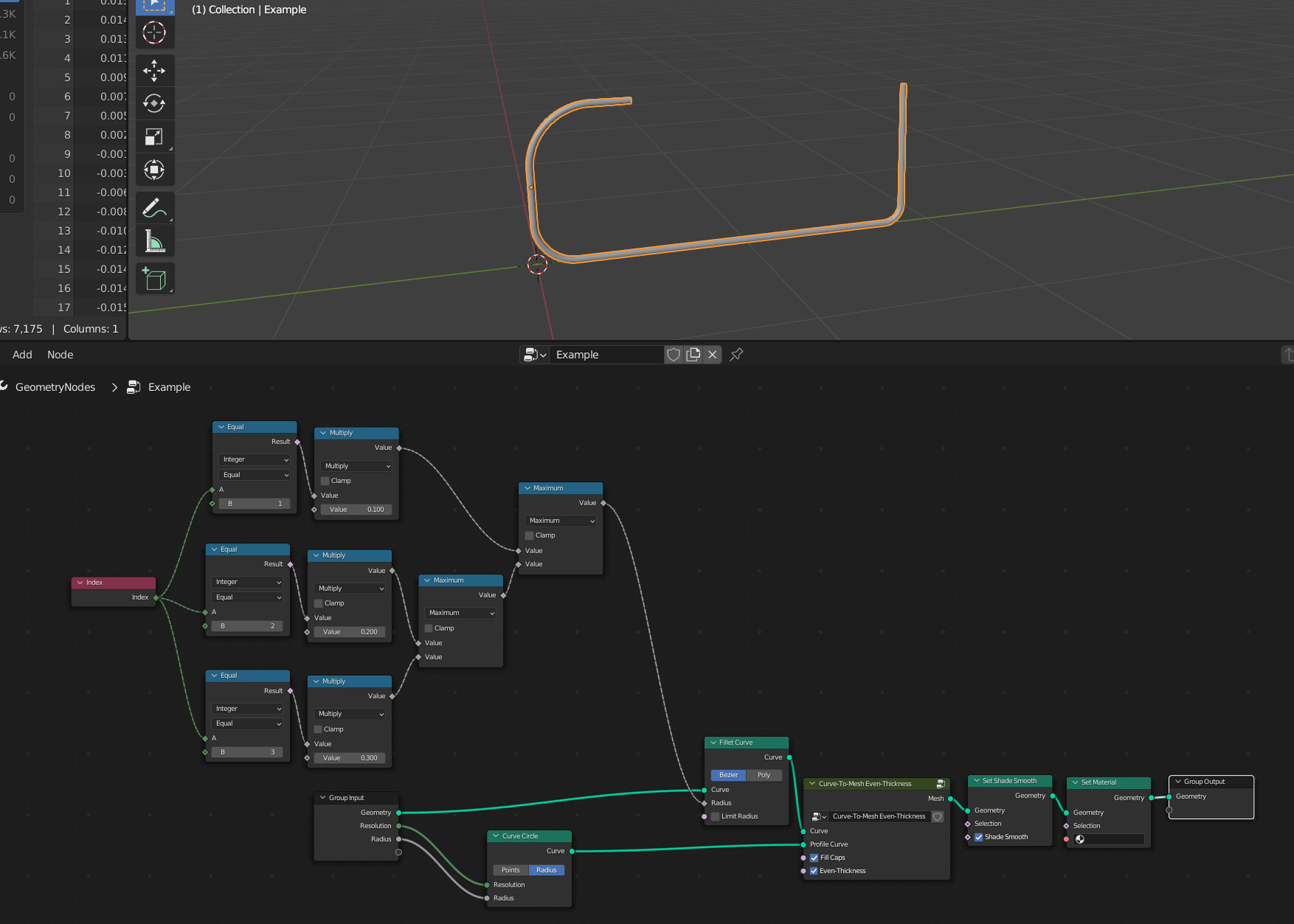Click shield icon in Curve-To-Mesh Even-Thickness node
The width and height of the screenshot is (1294, 924).
[x=938, y=816]
